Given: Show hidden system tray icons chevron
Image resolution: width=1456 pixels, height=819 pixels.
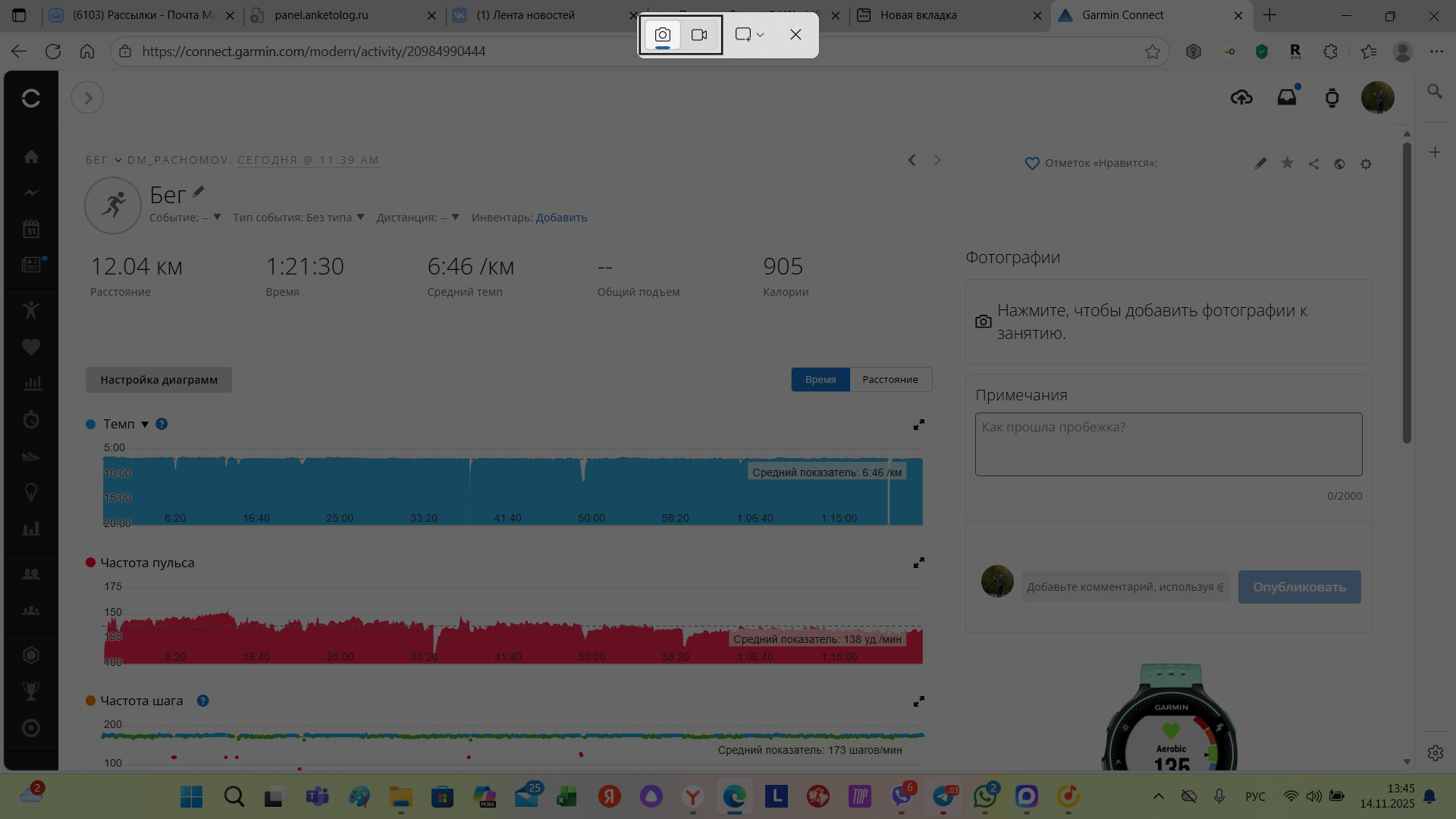Looking at the screenshot, I should point(1158,796).
